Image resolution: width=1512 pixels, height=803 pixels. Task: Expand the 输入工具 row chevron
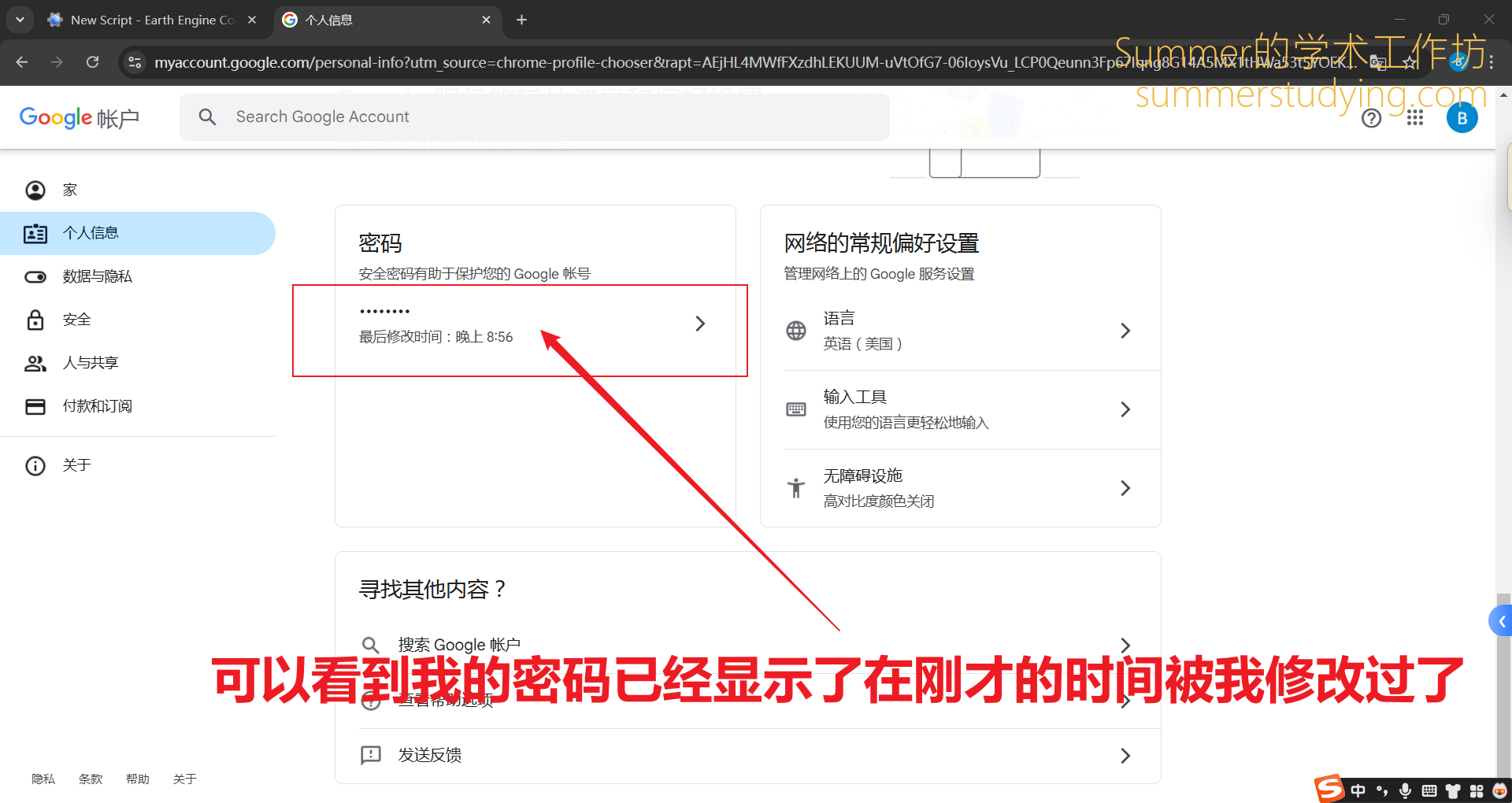point(1125,409)
